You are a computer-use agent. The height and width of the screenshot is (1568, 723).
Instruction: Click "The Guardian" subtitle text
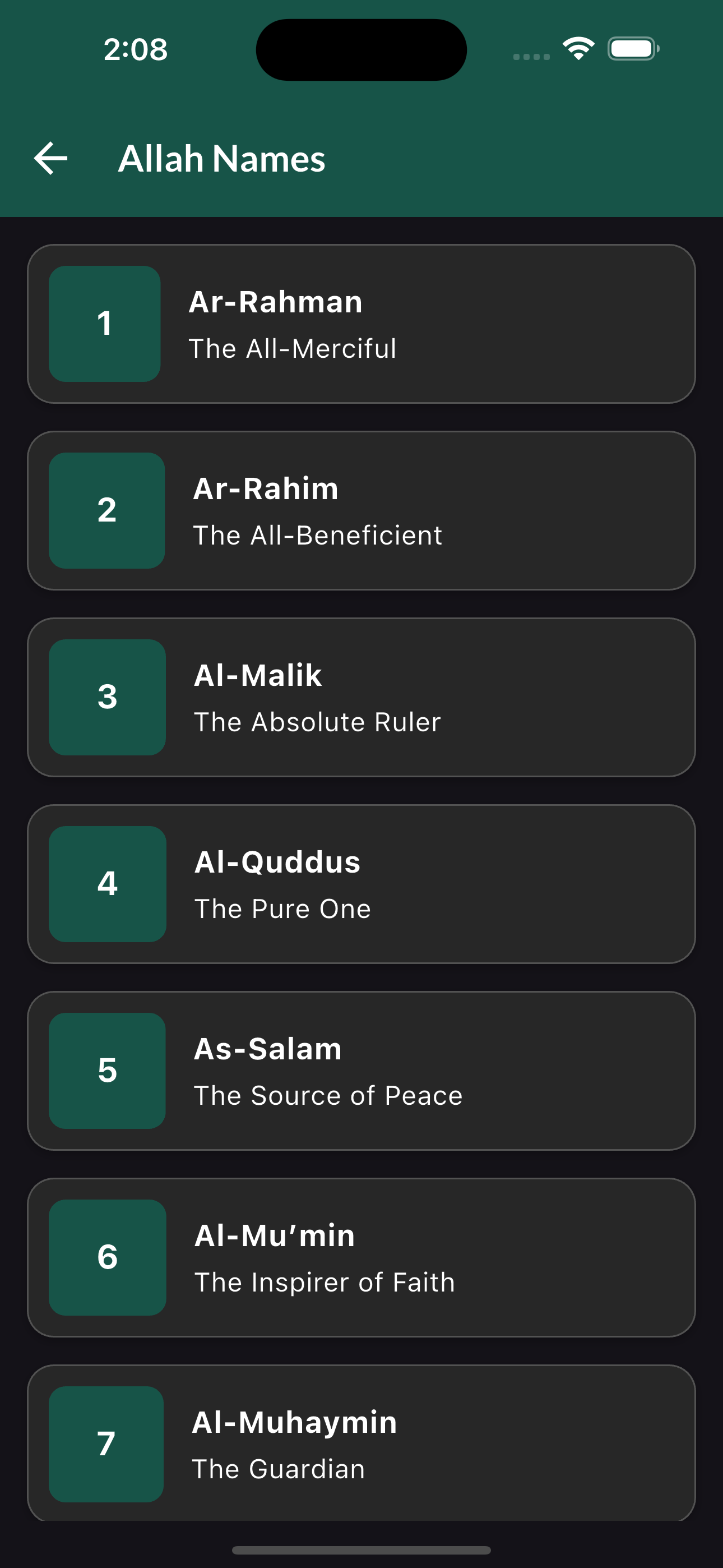pyautogui.click(x=279, y=1469)
